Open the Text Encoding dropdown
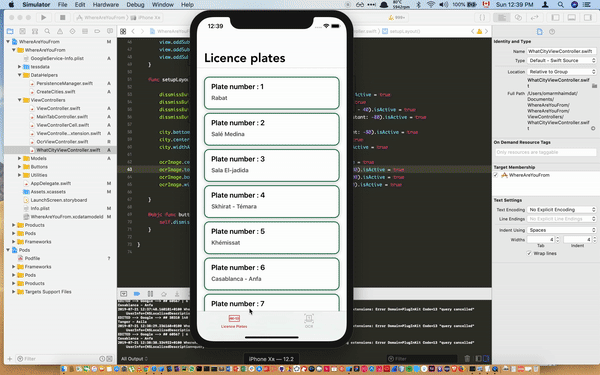 pyautogui.click(x=562, y=210)
